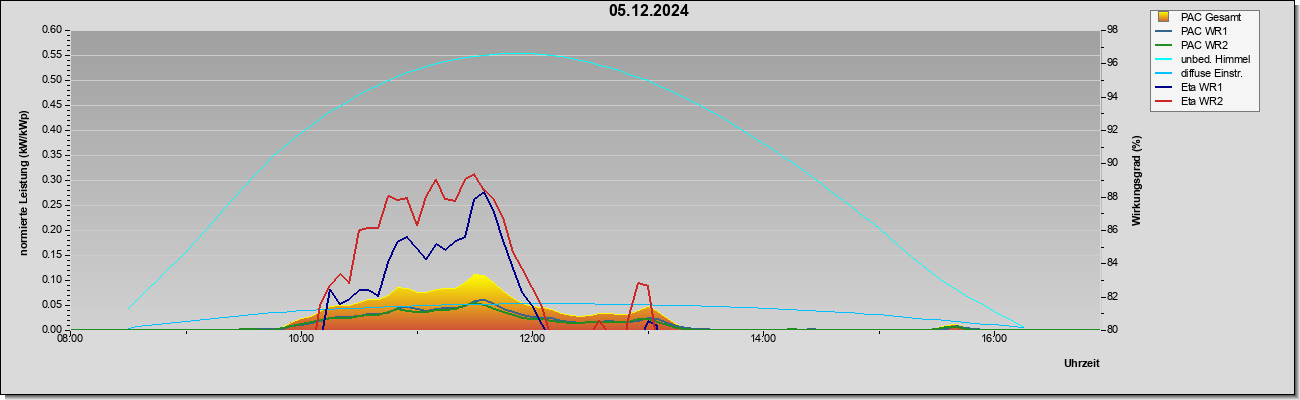Click the PAC Gesamt legend color swatch
Image resolution: width=1300 pixels, height=400 pixels.
(x=1163, y=17)
